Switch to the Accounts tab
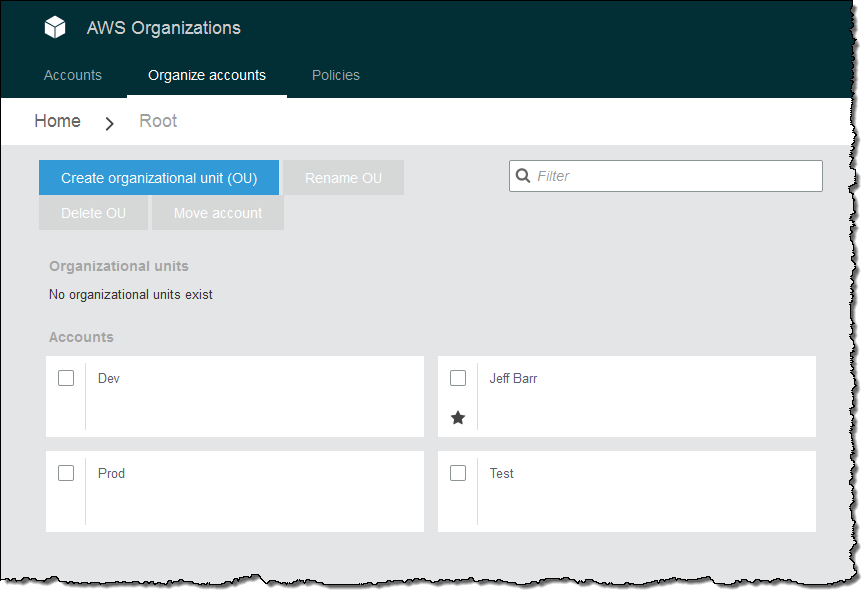This screenshot has height=595, width=867. (73, 76)
